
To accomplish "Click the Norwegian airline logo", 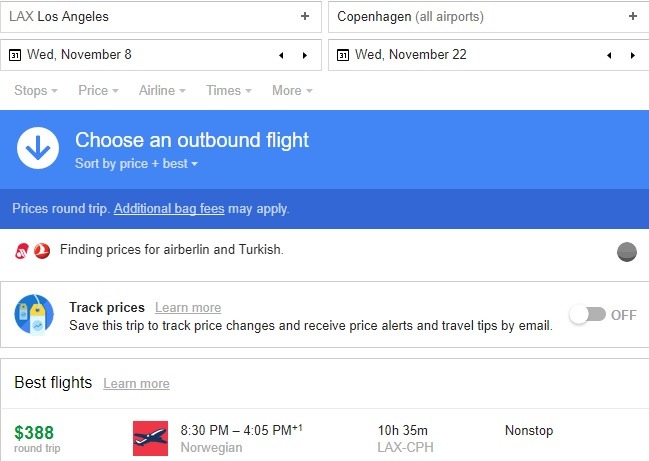I will point(151,438).
